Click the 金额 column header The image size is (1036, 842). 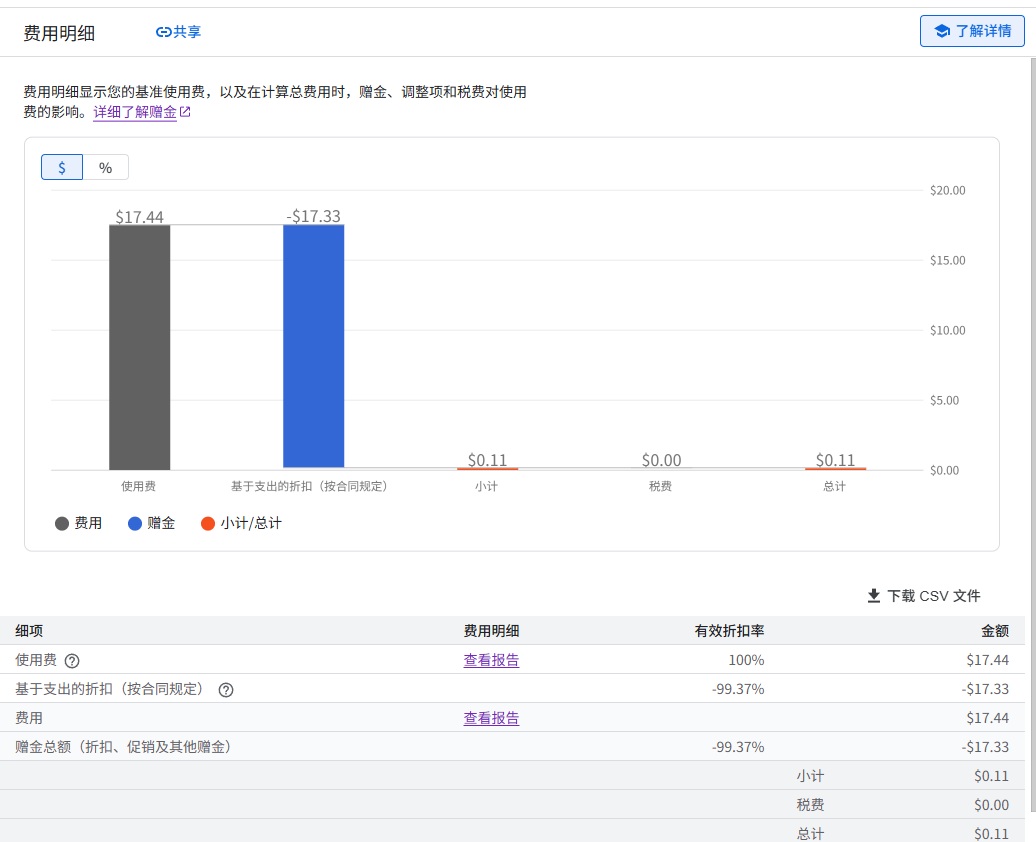[x=994, y=631]
